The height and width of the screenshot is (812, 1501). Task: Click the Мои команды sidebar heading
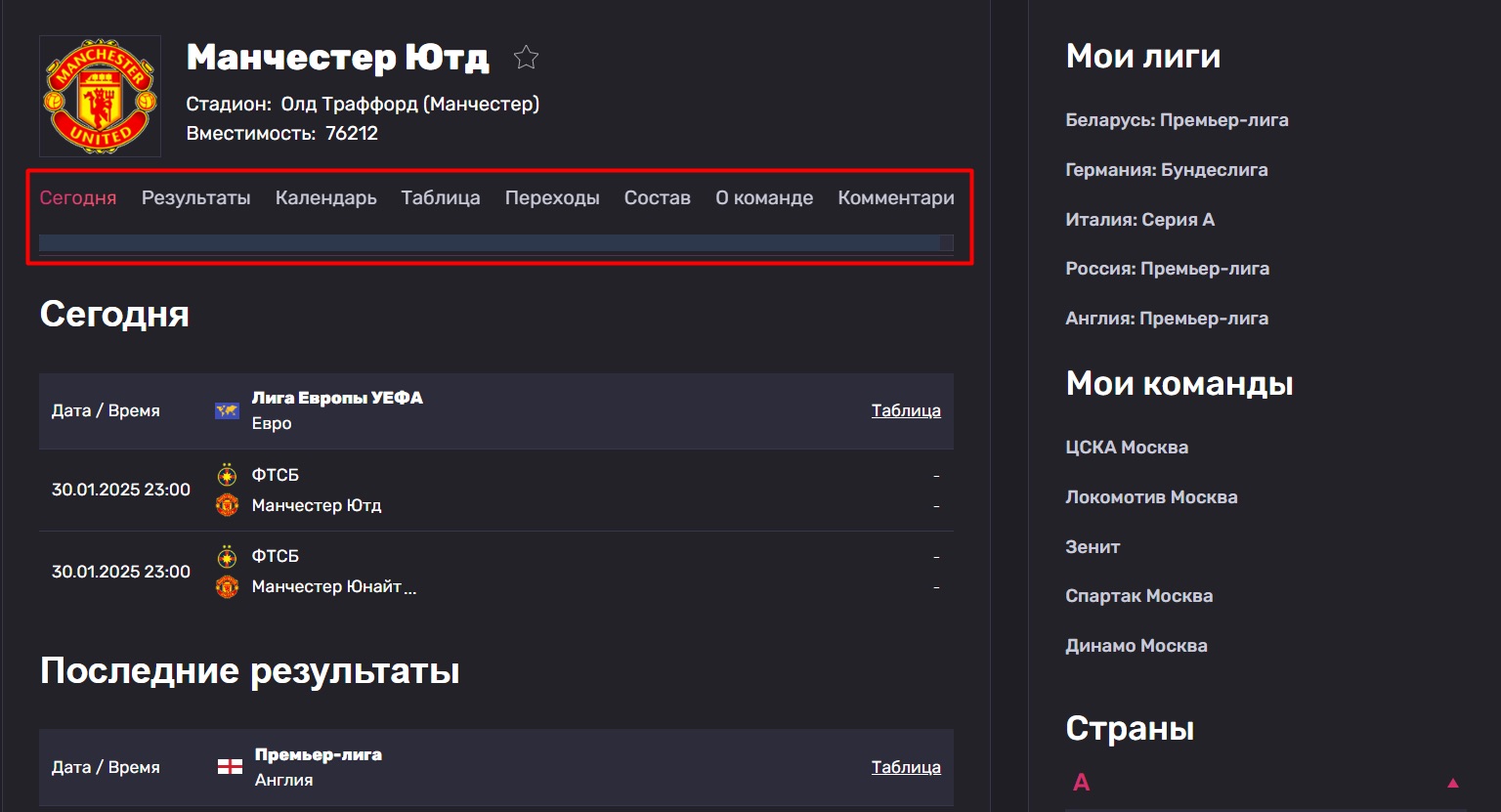coord(1179,383)
